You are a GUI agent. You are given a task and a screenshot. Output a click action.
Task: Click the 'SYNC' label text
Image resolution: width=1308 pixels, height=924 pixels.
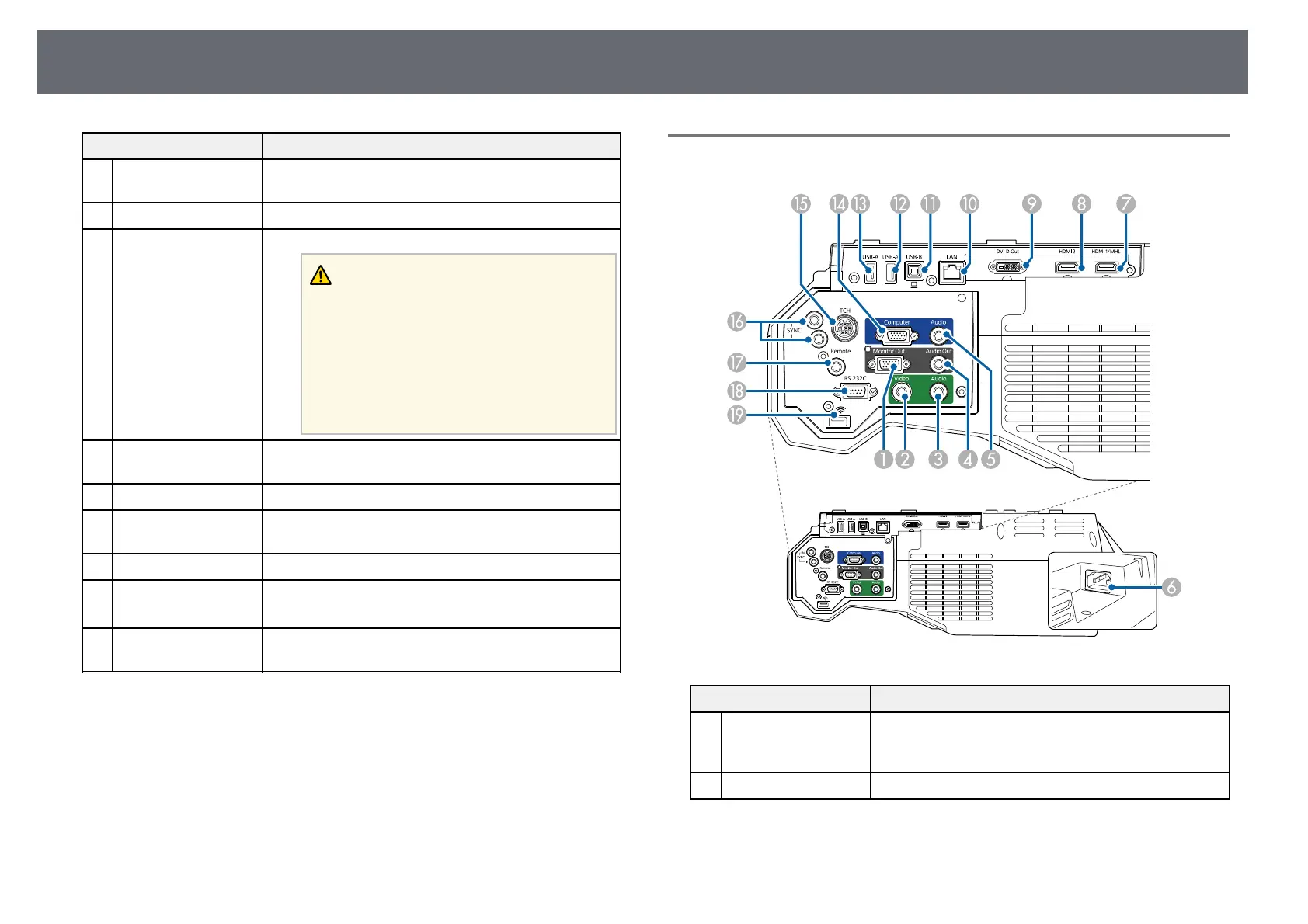click(x=794, y=331)
